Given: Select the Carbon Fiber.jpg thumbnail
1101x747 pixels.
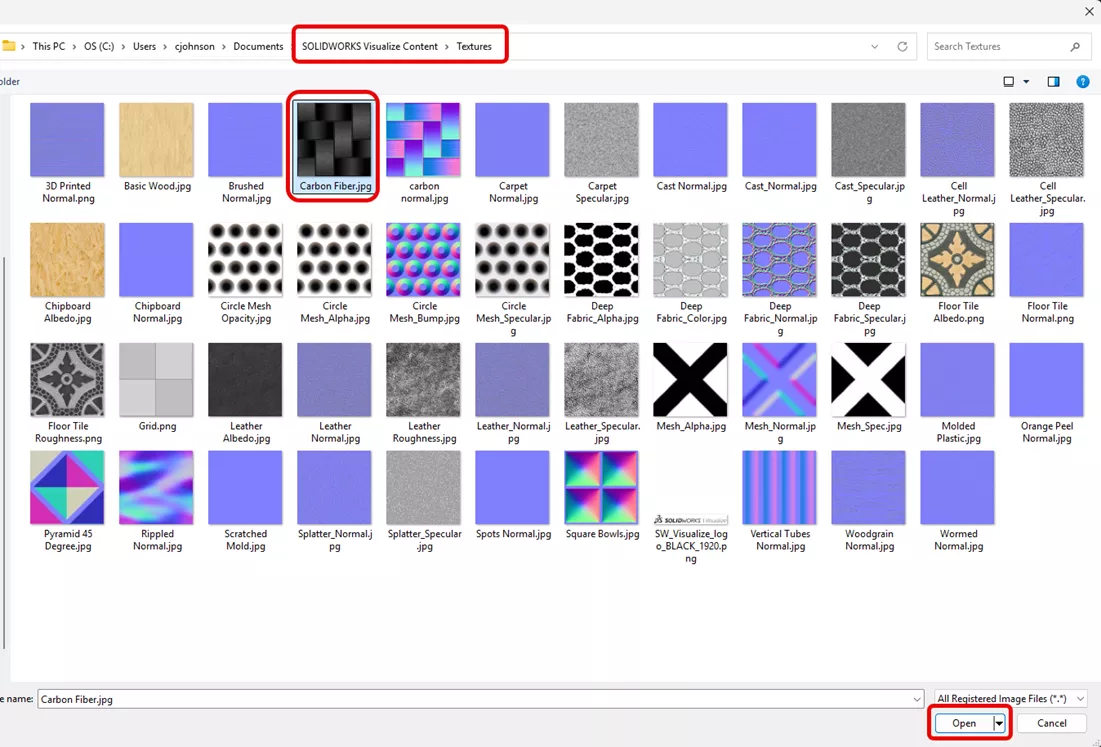Looking at the screenshot, I should [334, 140].
